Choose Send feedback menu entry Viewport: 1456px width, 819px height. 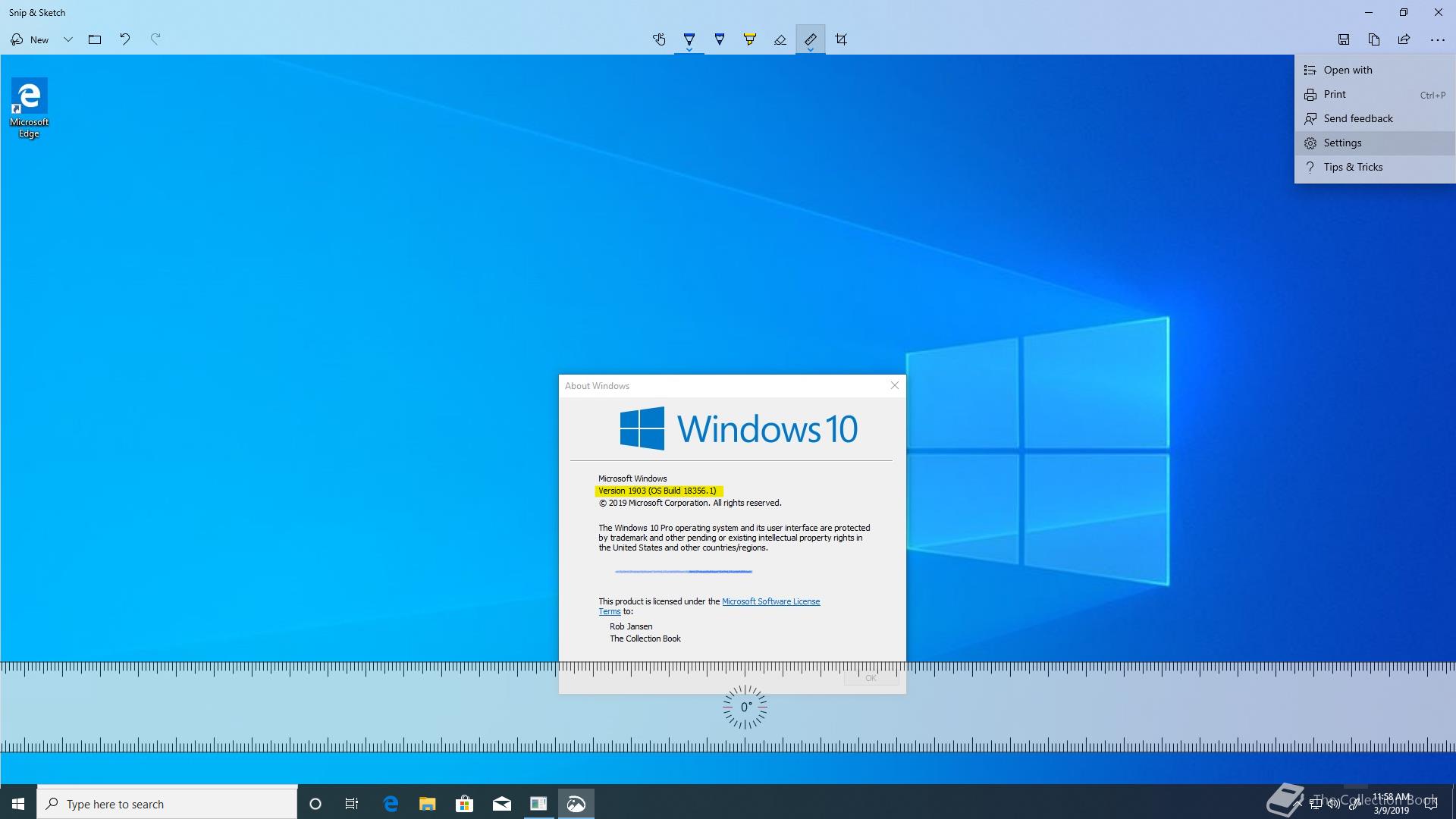pyautogui.click(x=1375, y=118)
